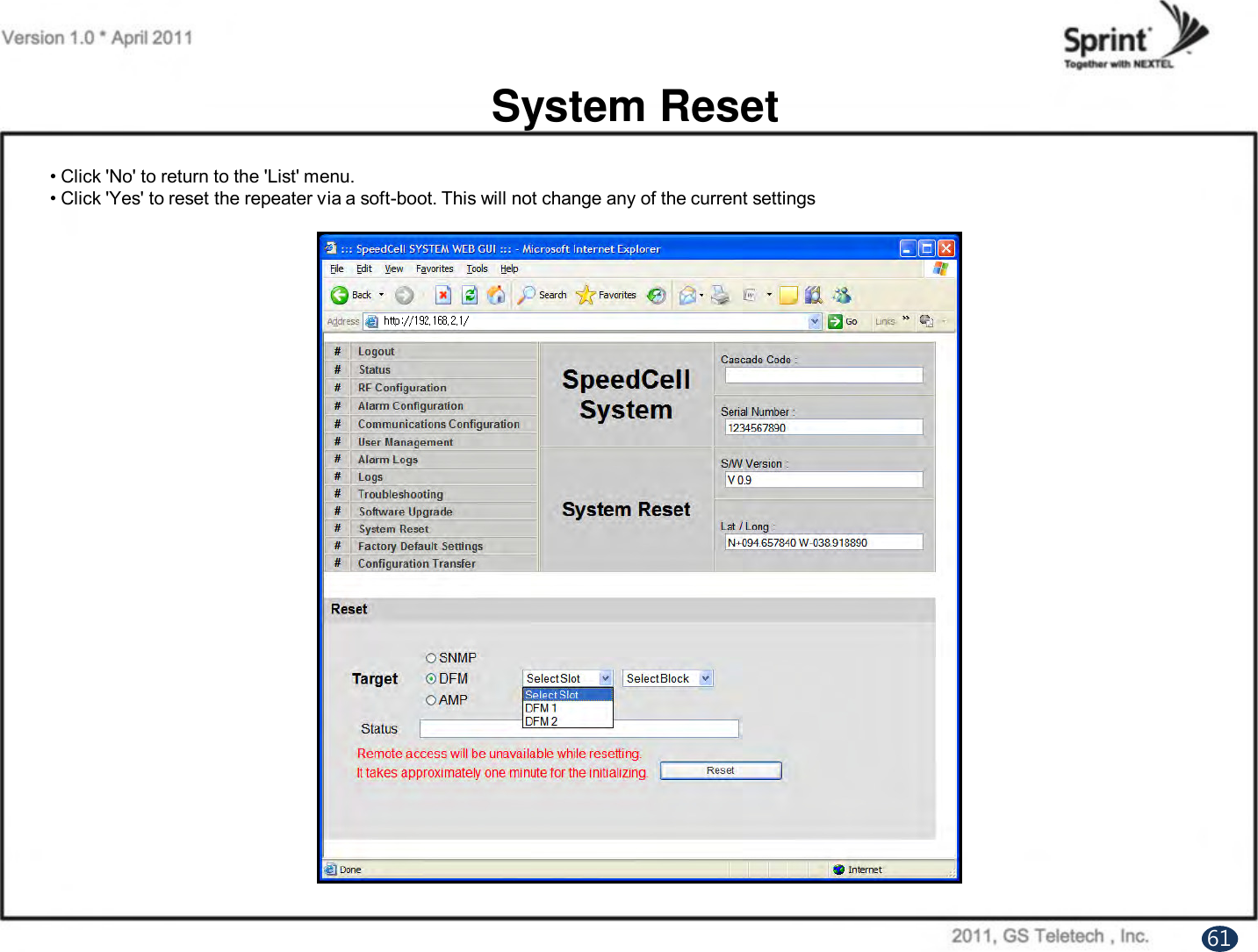The image size is (1258, 952).
Task: Maximize the Internet Explorer window
Action: (x=926, y=248)
